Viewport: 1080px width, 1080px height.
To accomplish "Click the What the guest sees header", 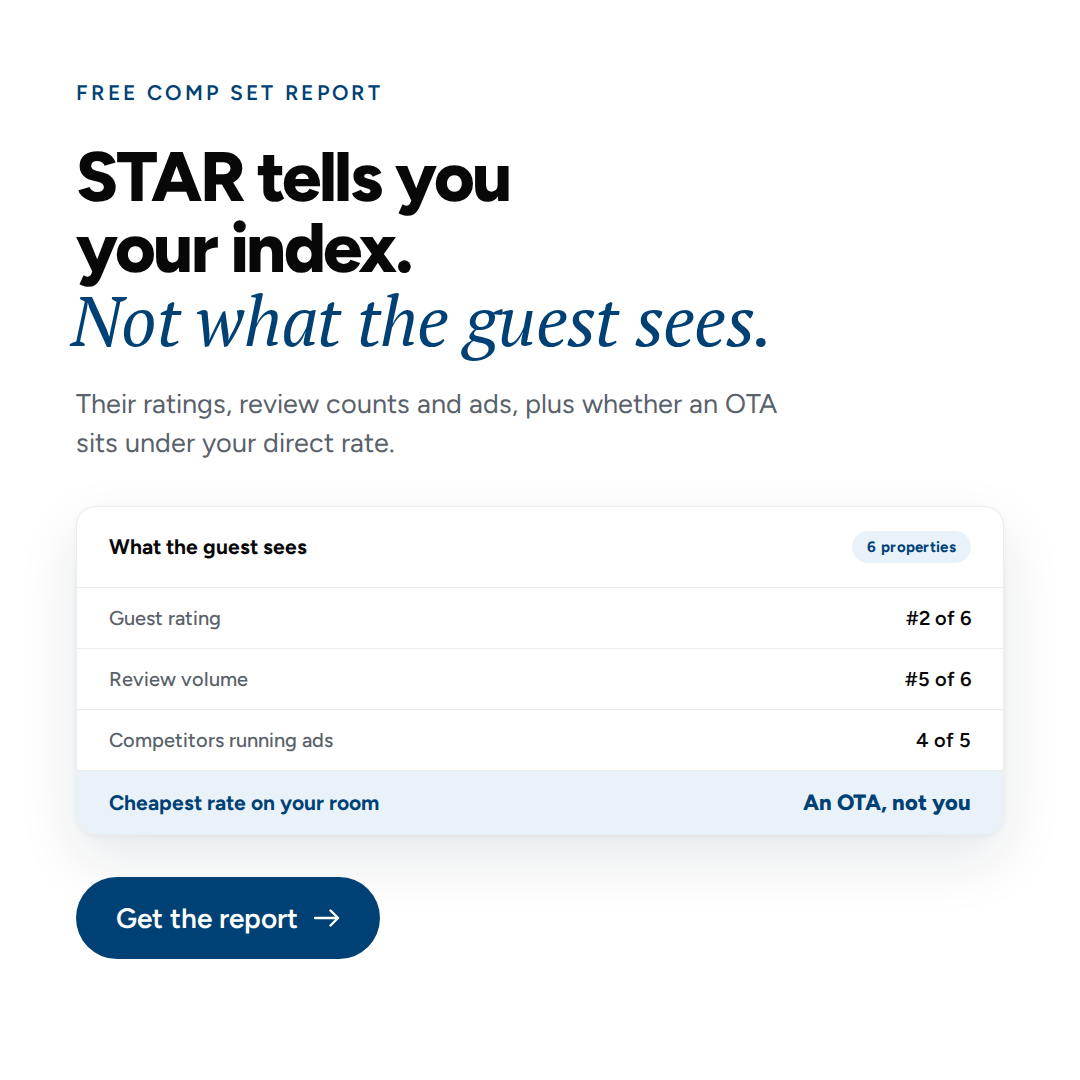I will [x=208, y=547].
